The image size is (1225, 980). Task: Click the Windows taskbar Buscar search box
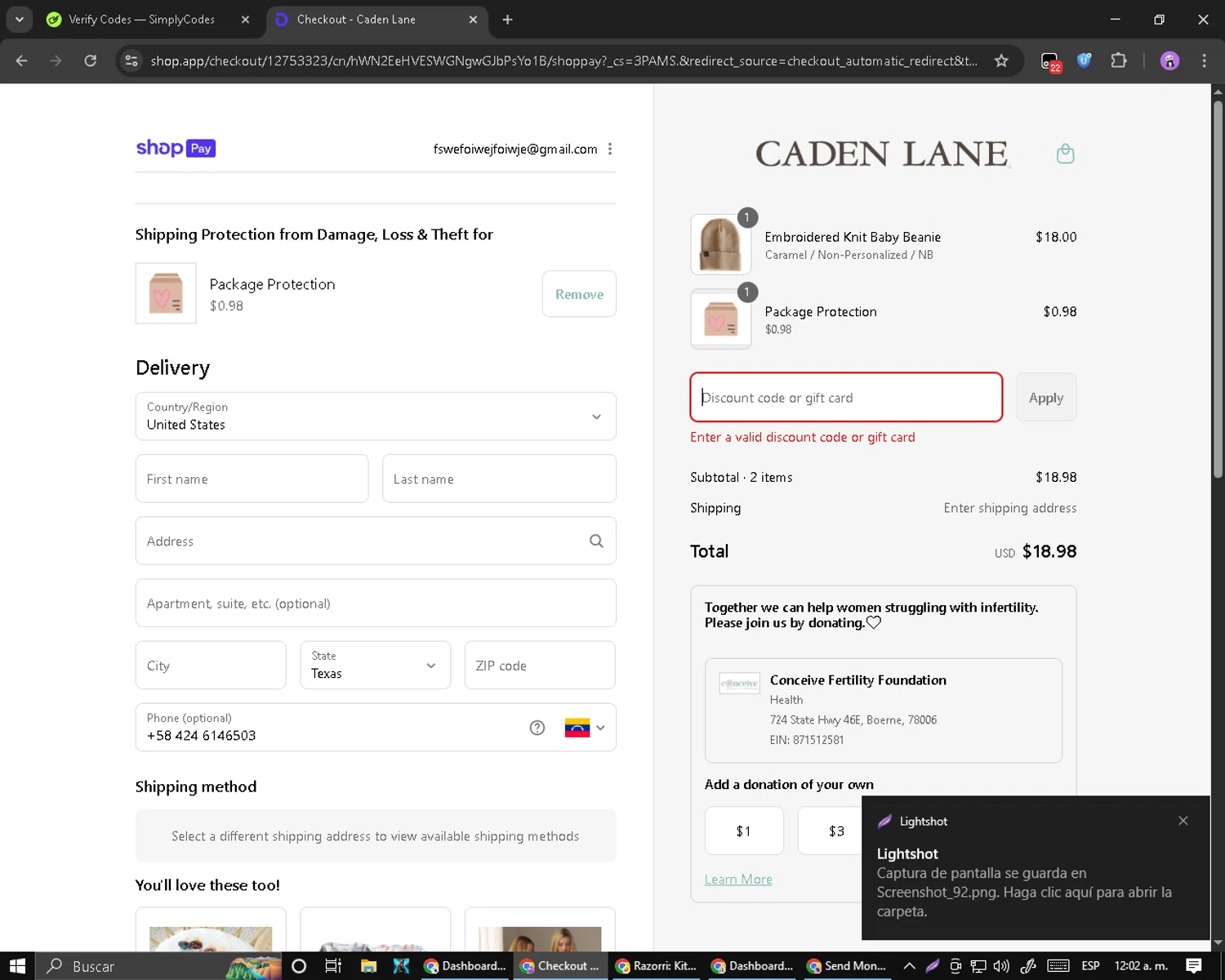tap(158, 966)
